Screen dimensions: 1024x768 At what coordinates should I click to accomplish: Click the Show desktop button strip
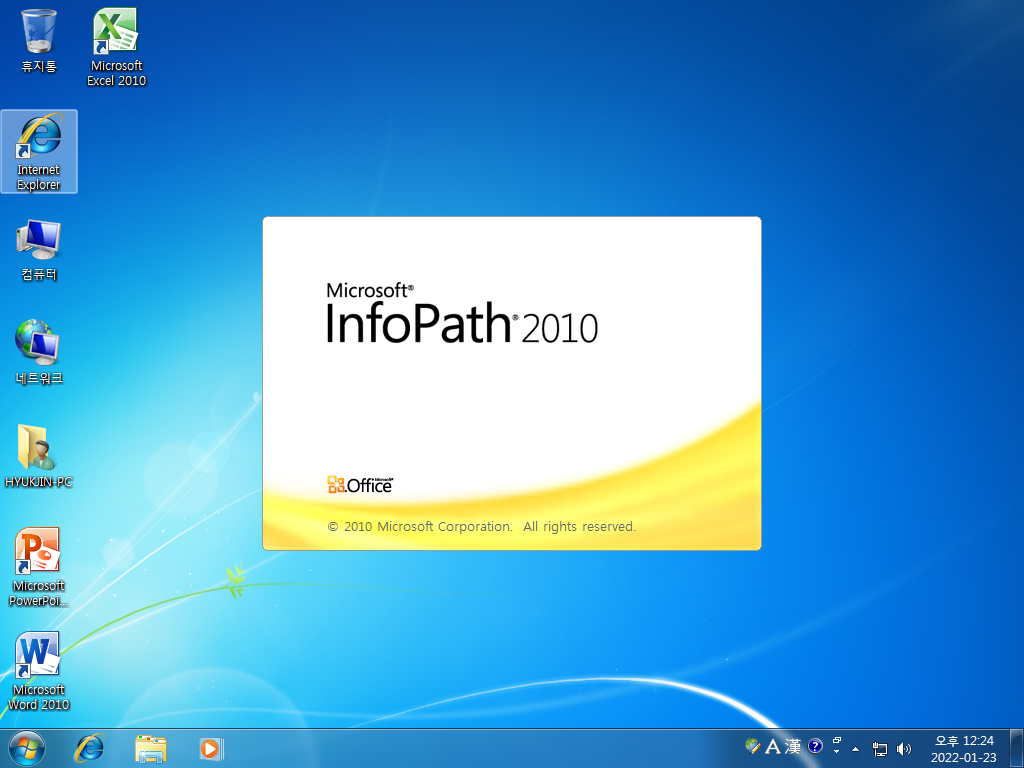coord(1017,748)
